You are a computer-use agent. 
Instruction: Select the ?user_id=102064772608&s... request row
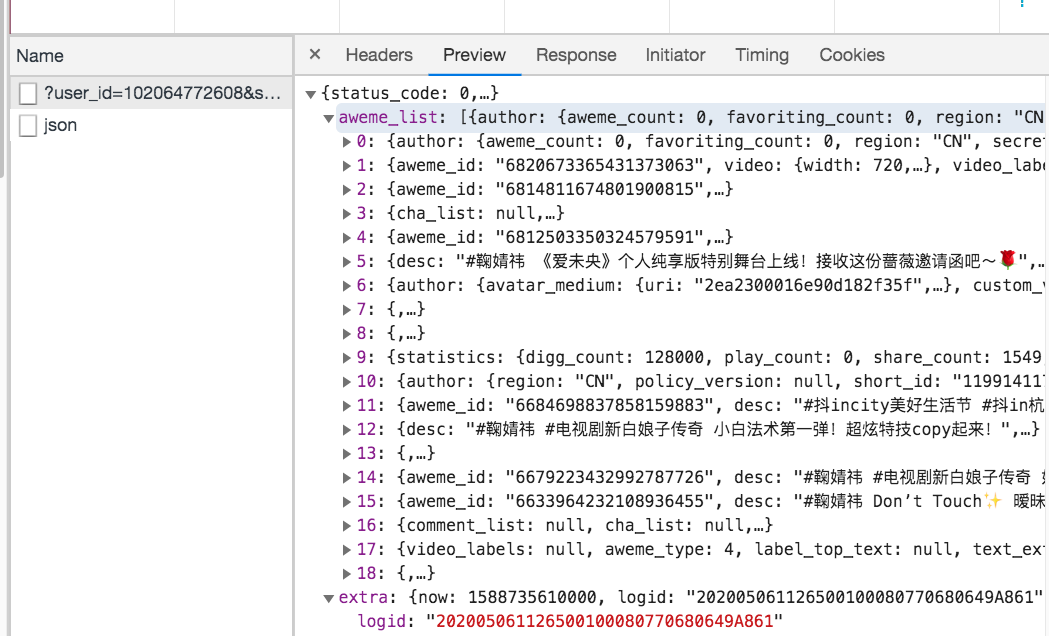point(151,93)
